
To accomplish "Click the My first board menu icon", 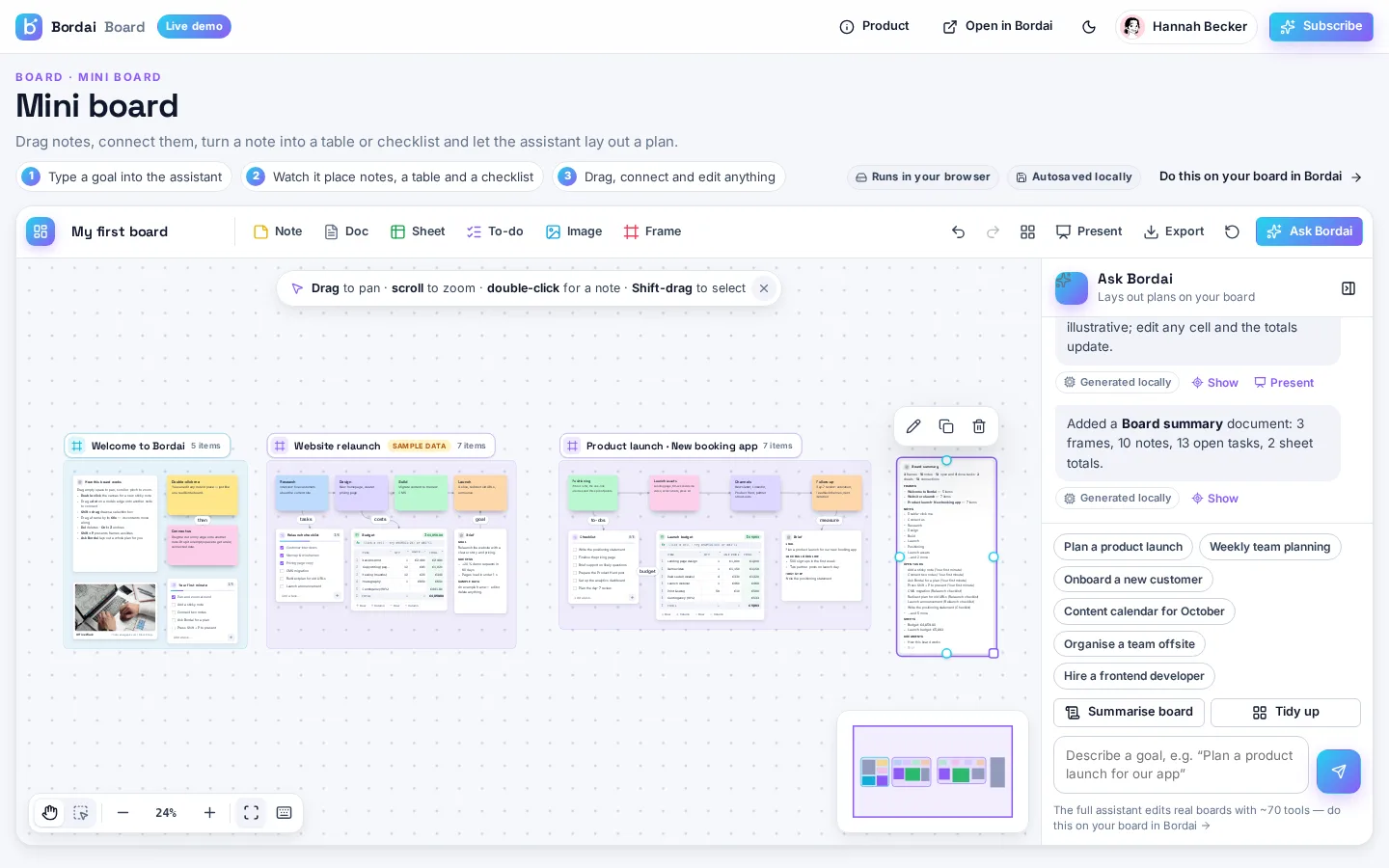I will (41, 231).
